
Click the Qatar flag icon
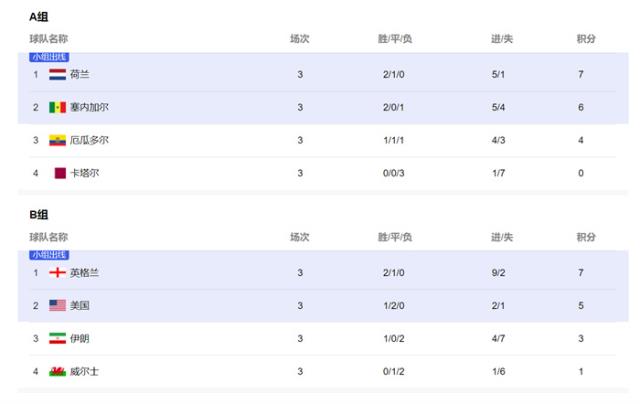tap(59, 173)
